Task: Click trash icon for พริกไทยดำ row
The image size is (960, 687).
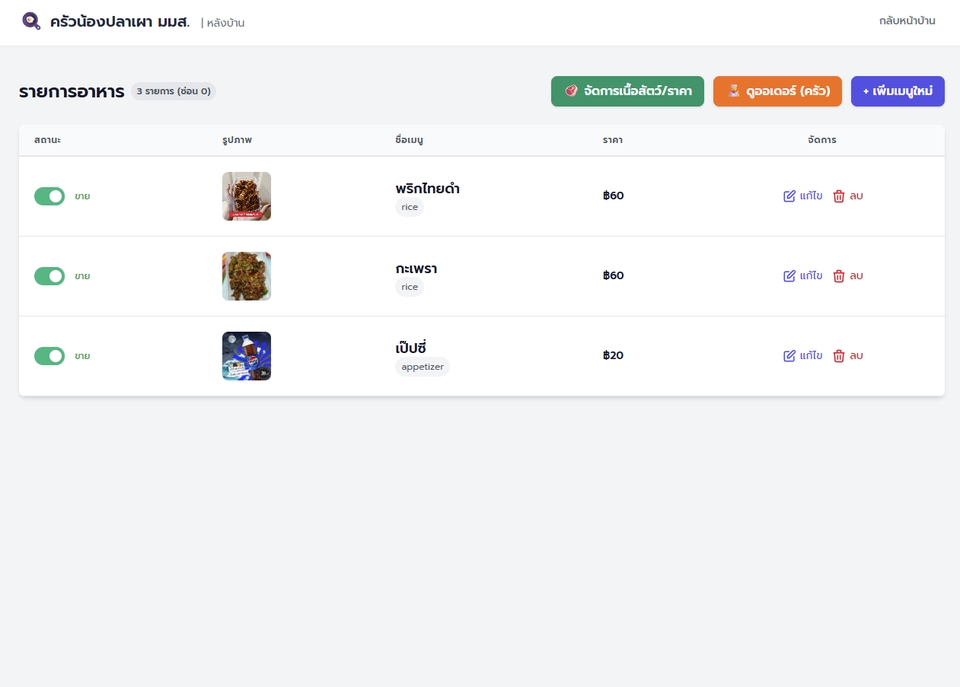Action: [x=839, y=196]
